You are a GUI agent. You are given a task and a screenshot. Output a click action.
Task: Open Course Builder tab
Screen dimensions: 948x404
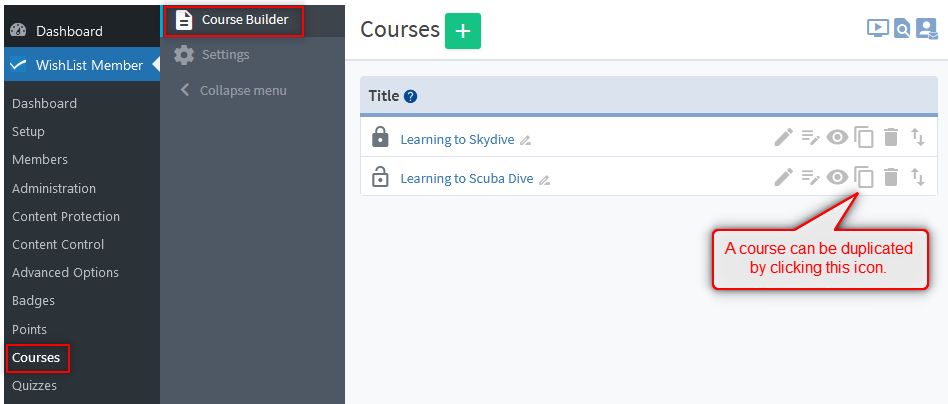[244, 19]
